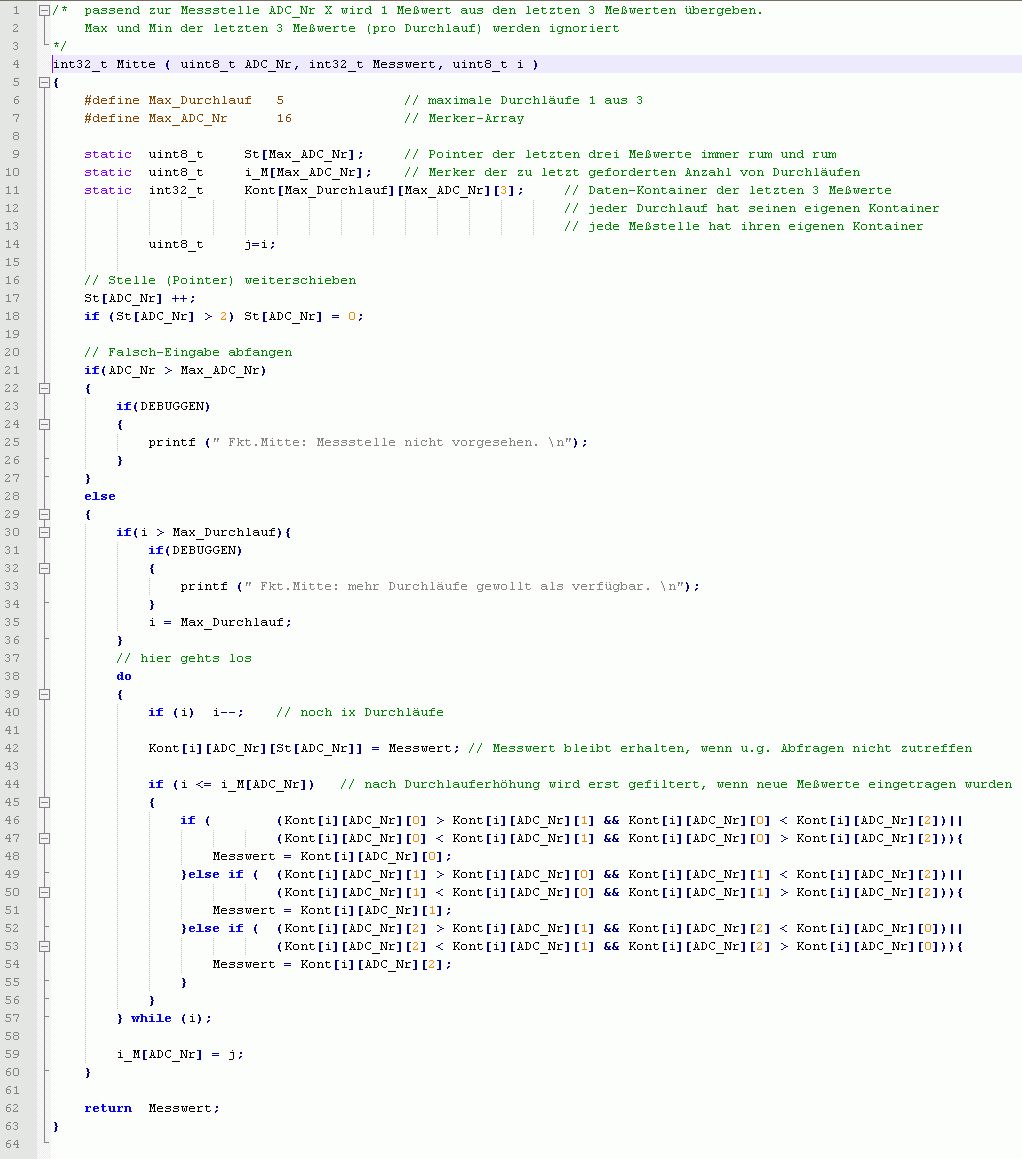The width and height of the screenshot is (1022, 1159).
Task: Click 'i_M[Max_ADC_Nr];' declaration on line 10
Action: (307, 172)
